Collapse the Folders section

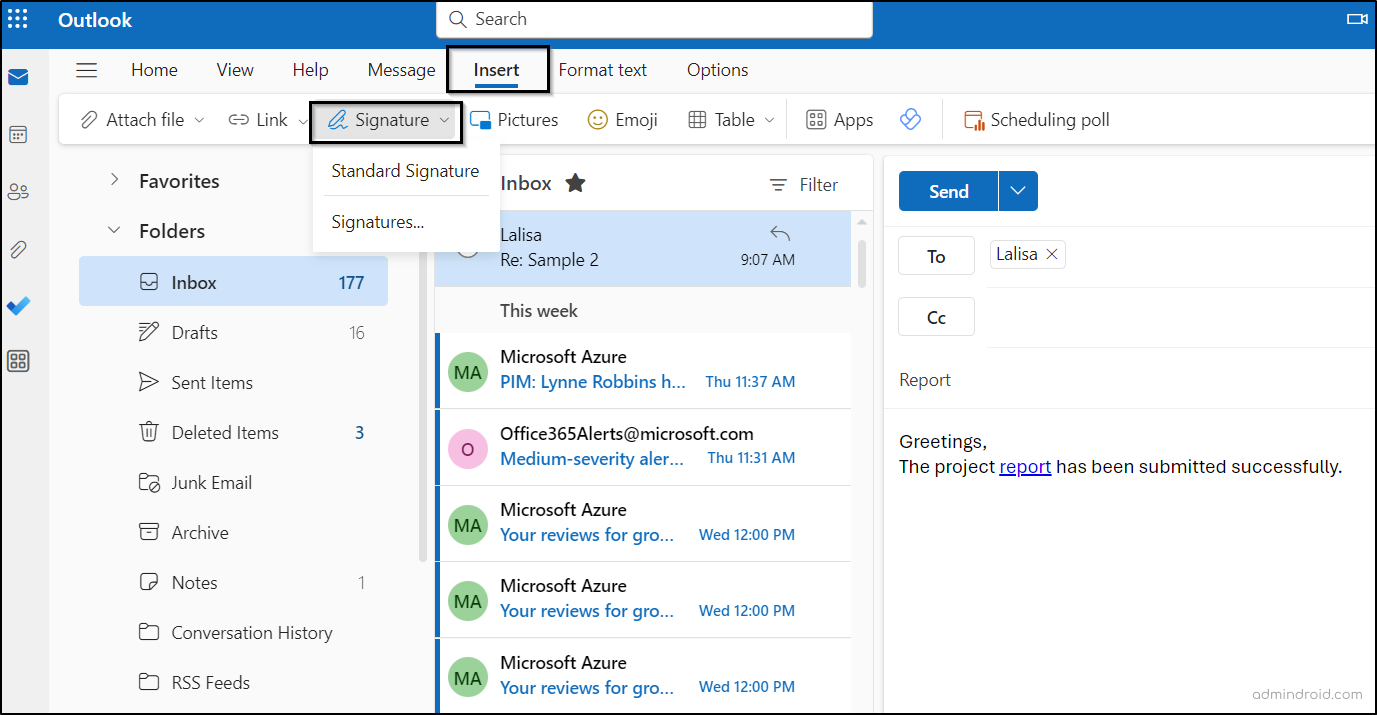tap(114, 230)
